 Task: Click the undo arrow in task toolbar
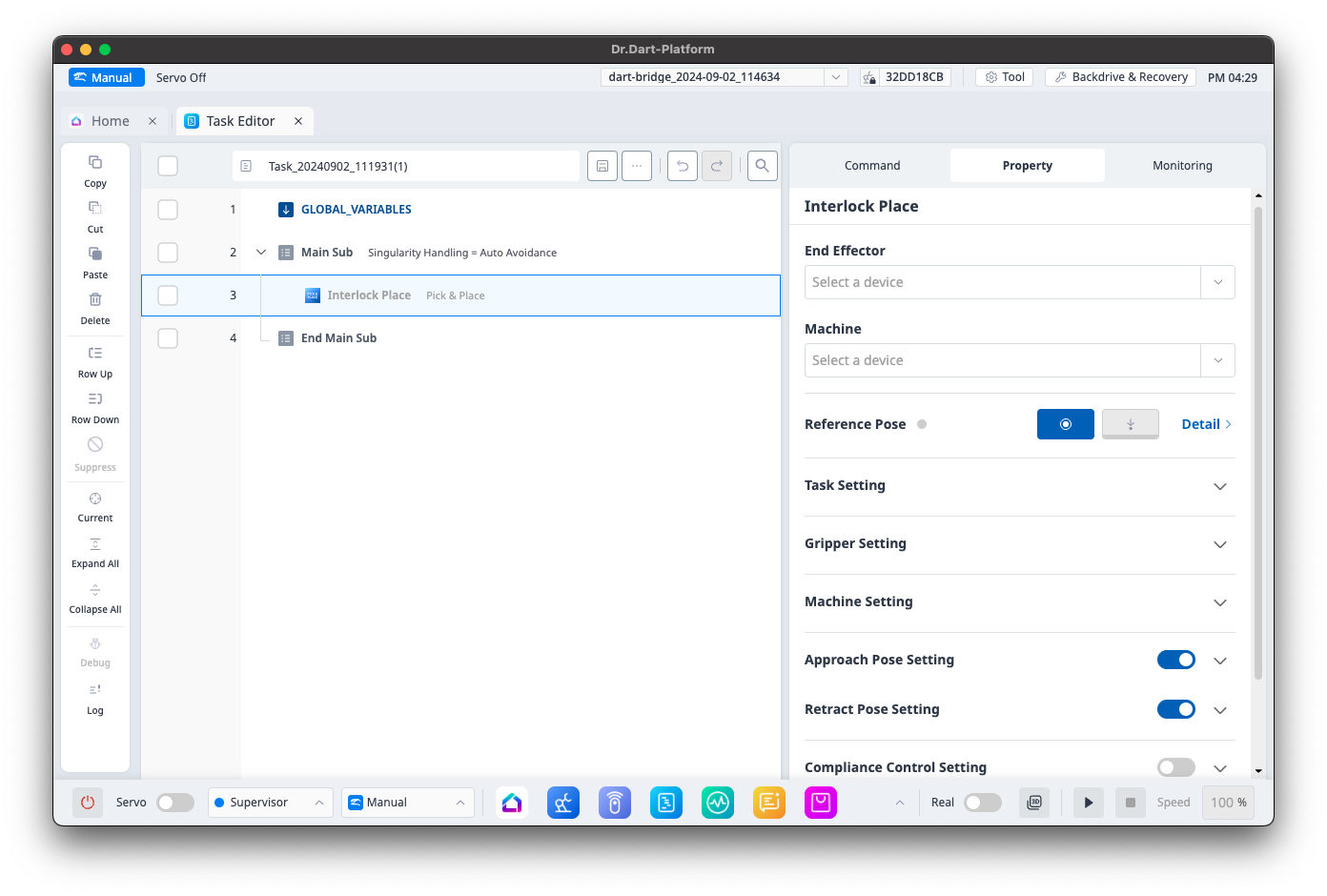click(683, 166)
